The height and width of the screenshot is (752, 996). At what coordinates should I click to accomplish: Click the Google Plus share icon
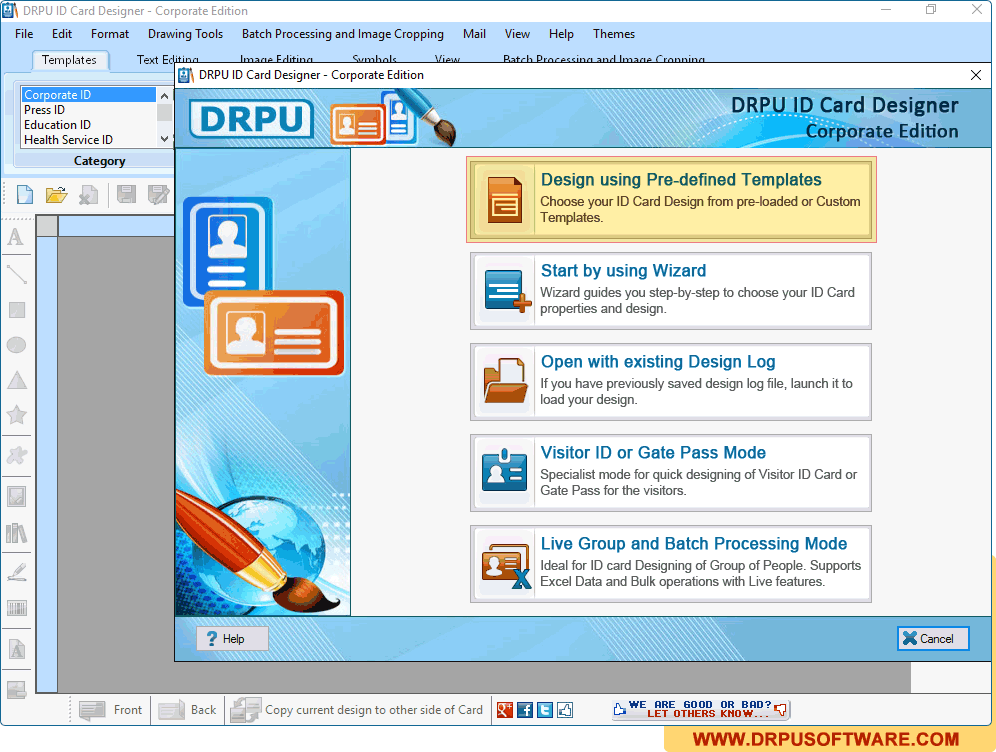505,710
